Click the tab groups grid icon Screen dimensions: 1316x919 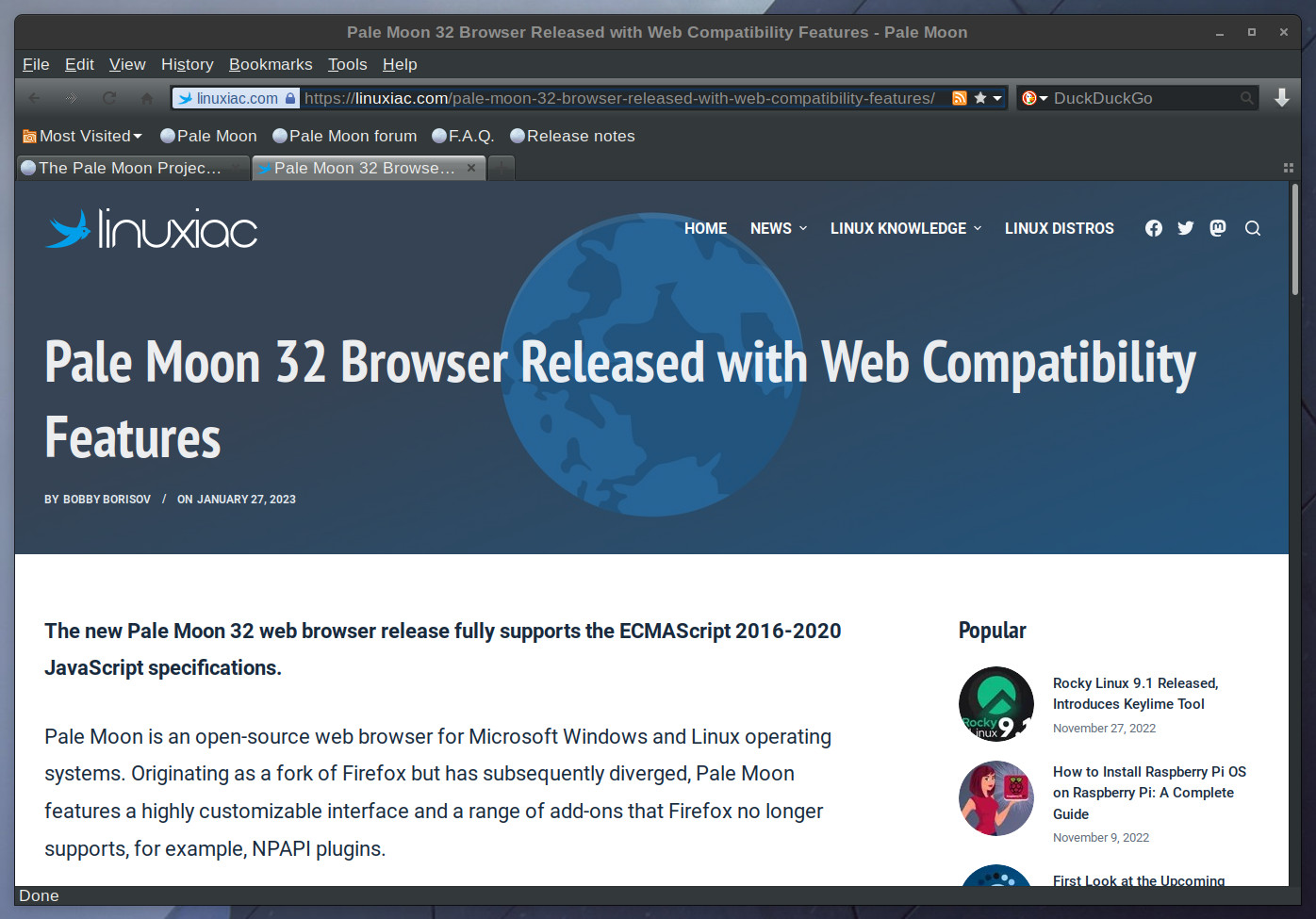click(x=1288, y=168)
